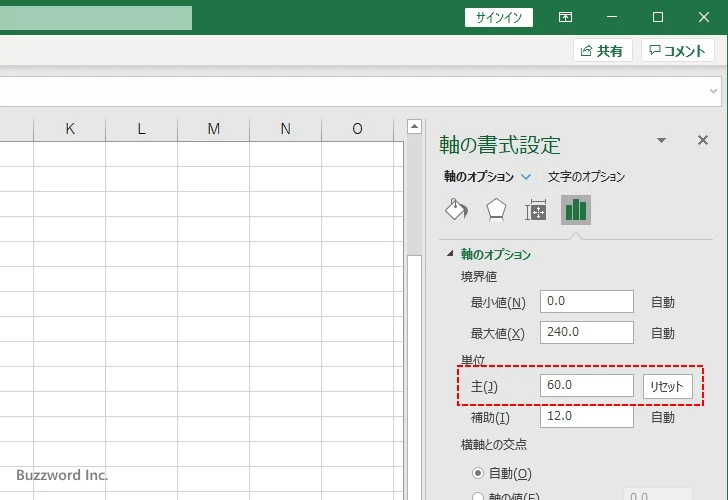This screenshot has width=728, height=500.
Task: Open the コメント comments button
Action: [679, 51]
